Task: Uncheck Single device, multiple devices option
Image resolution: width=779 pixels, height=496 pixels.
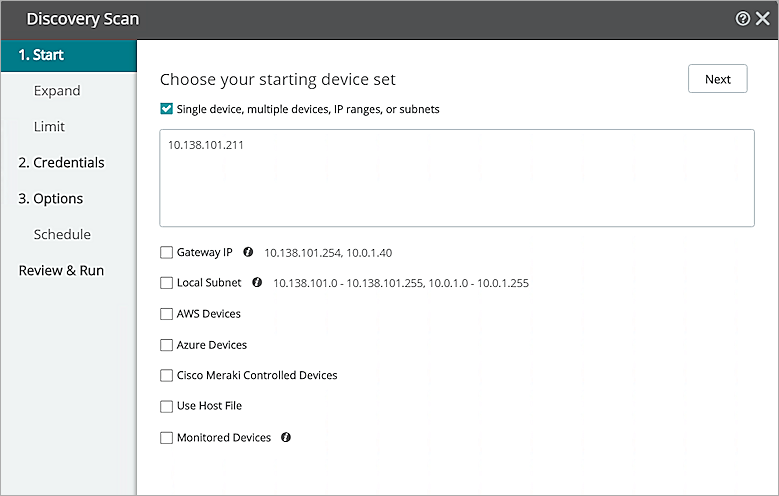Action: click(x=166, y=109)
